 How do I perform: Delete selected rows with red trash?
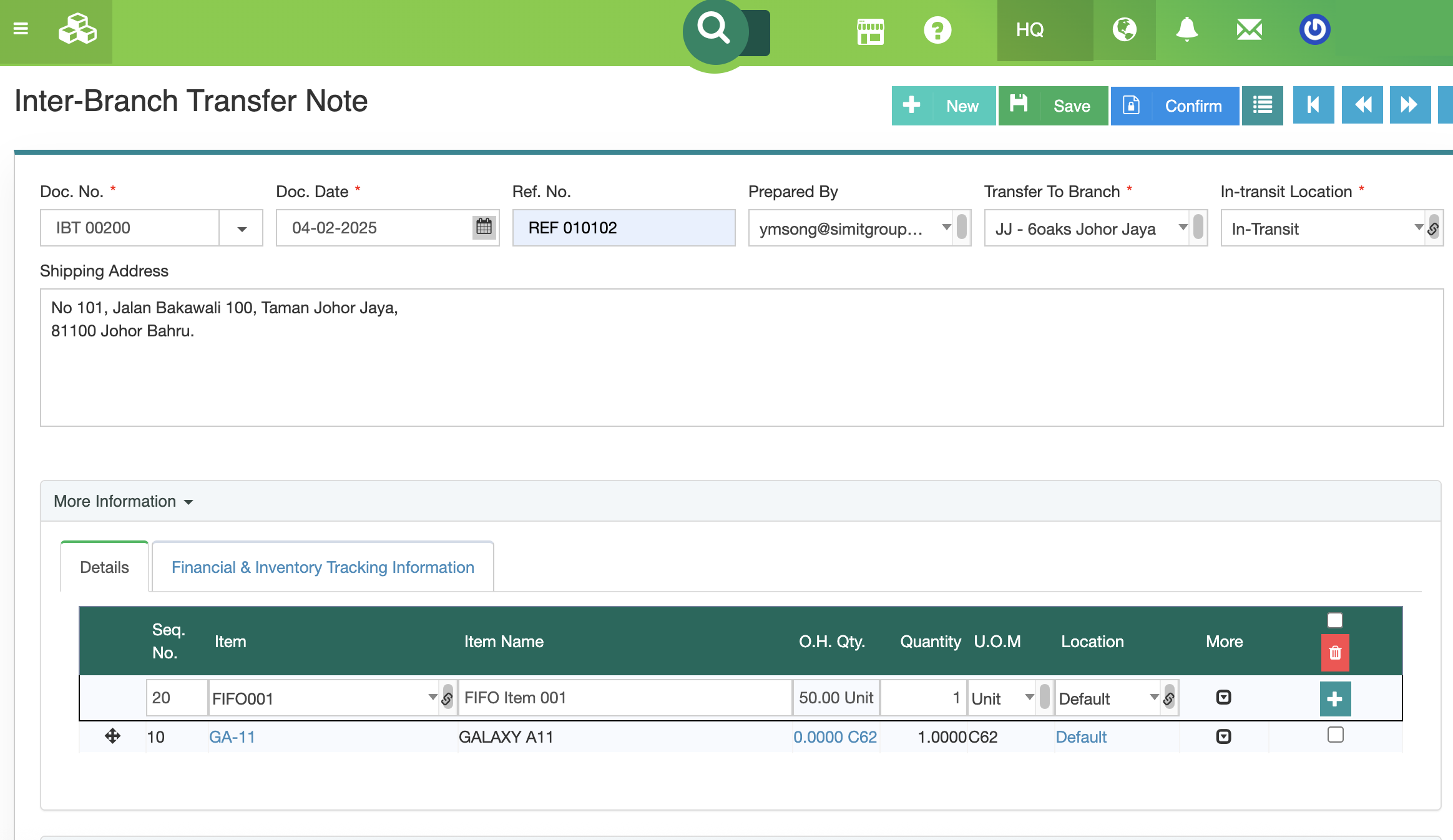[x=1335, y=653]
